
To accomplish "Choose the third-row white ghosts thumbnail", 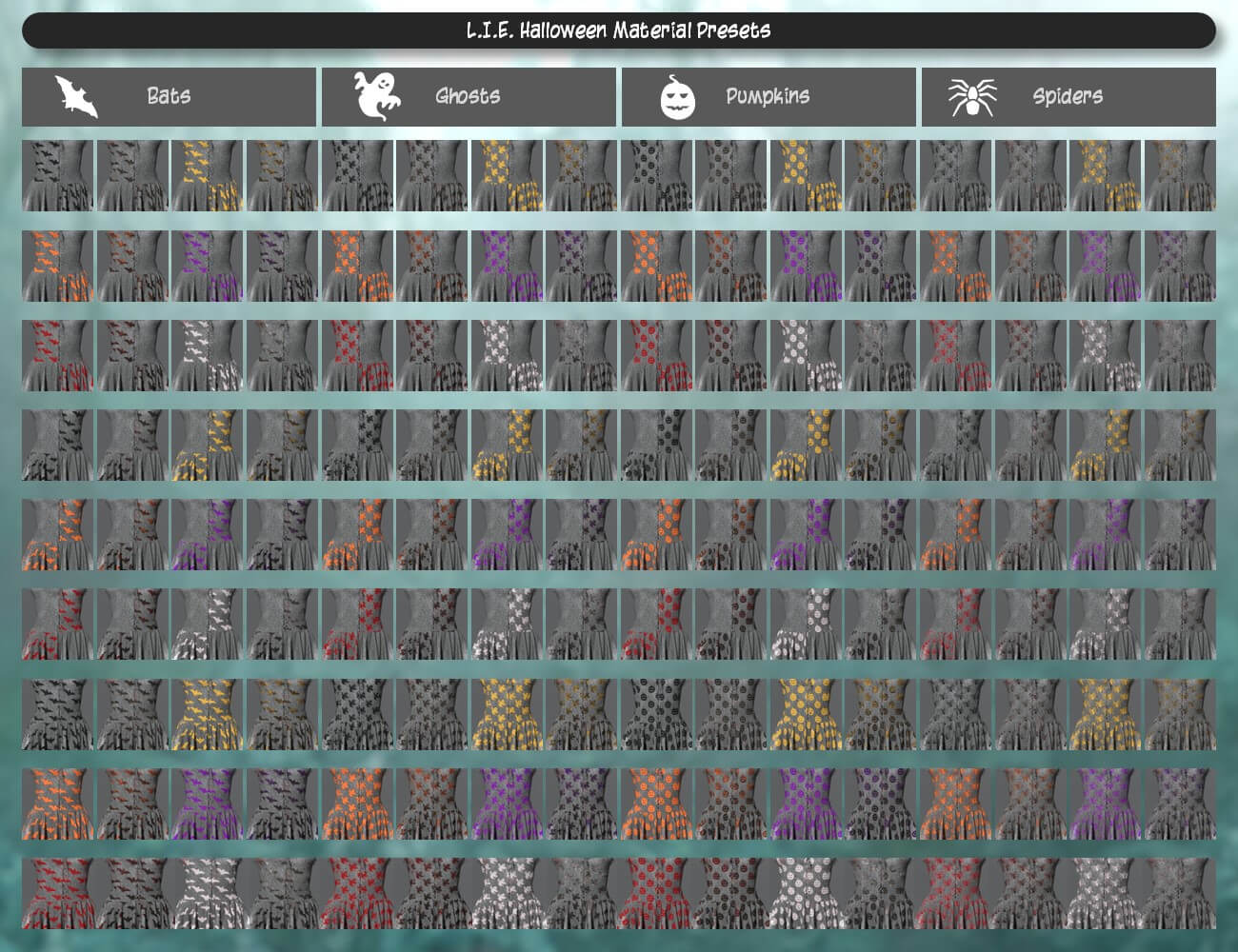I will click(x=508, y=355).
